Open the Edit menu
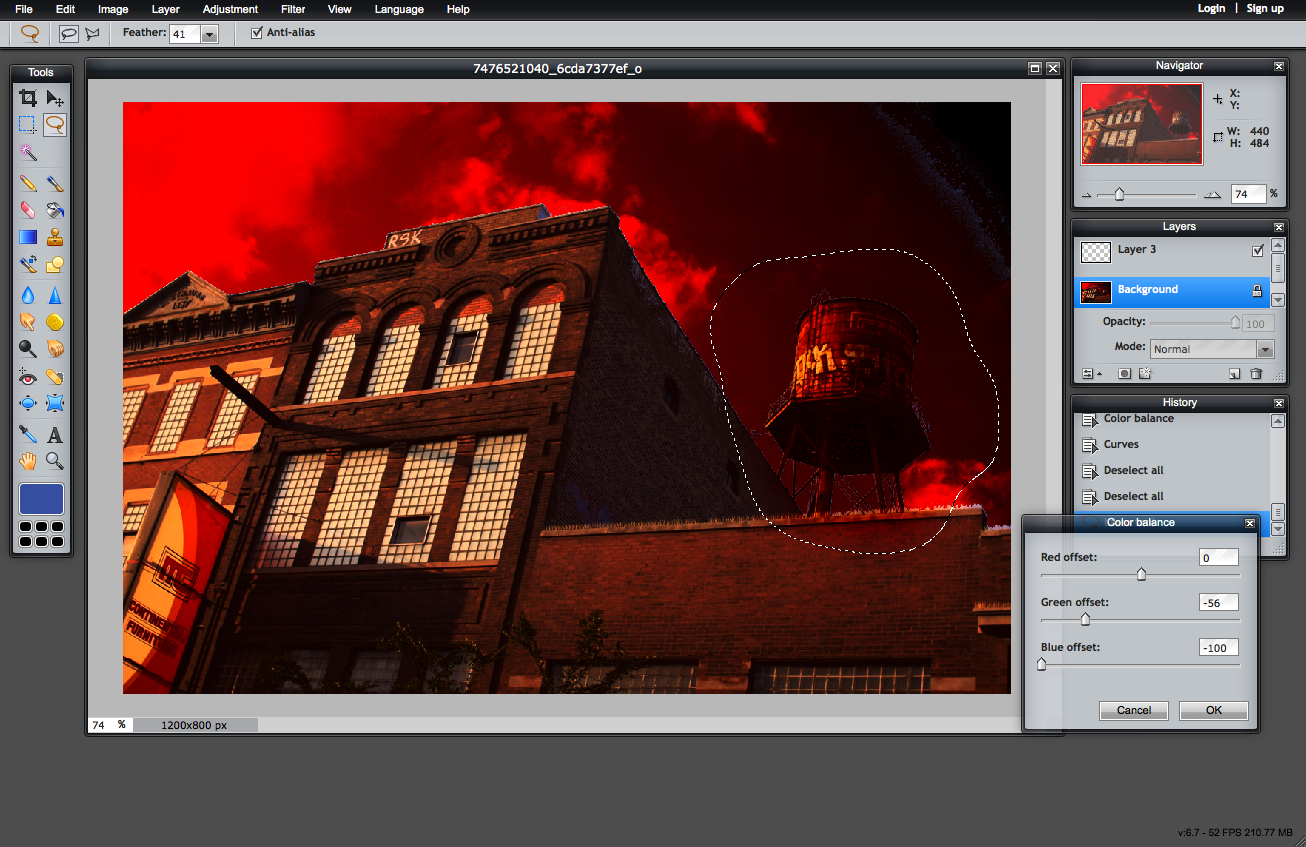 66,9
